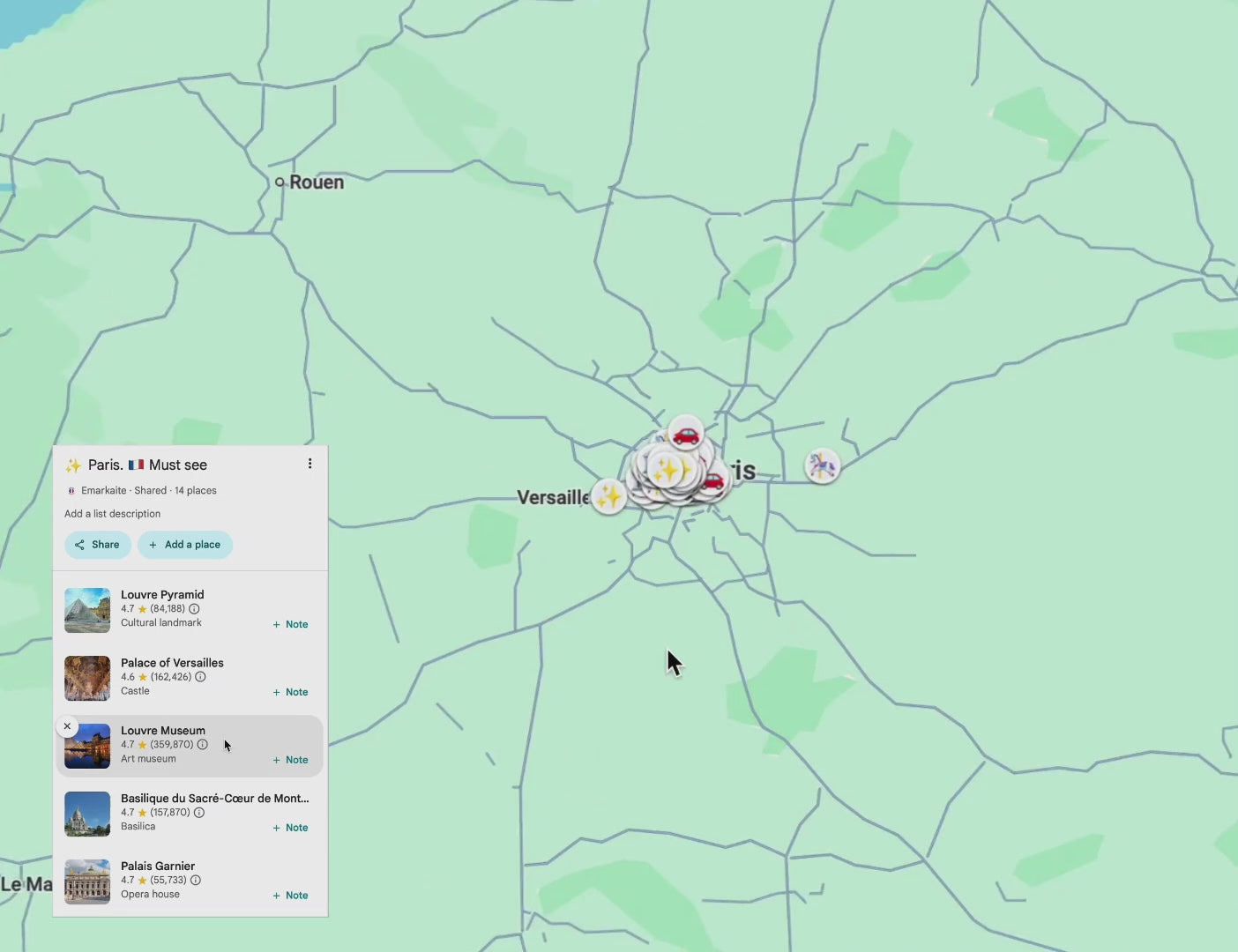Screen dimensions: 1238x952
Task: Deselect Louvre Museum using its X button
Action: (x=67, y=725)
